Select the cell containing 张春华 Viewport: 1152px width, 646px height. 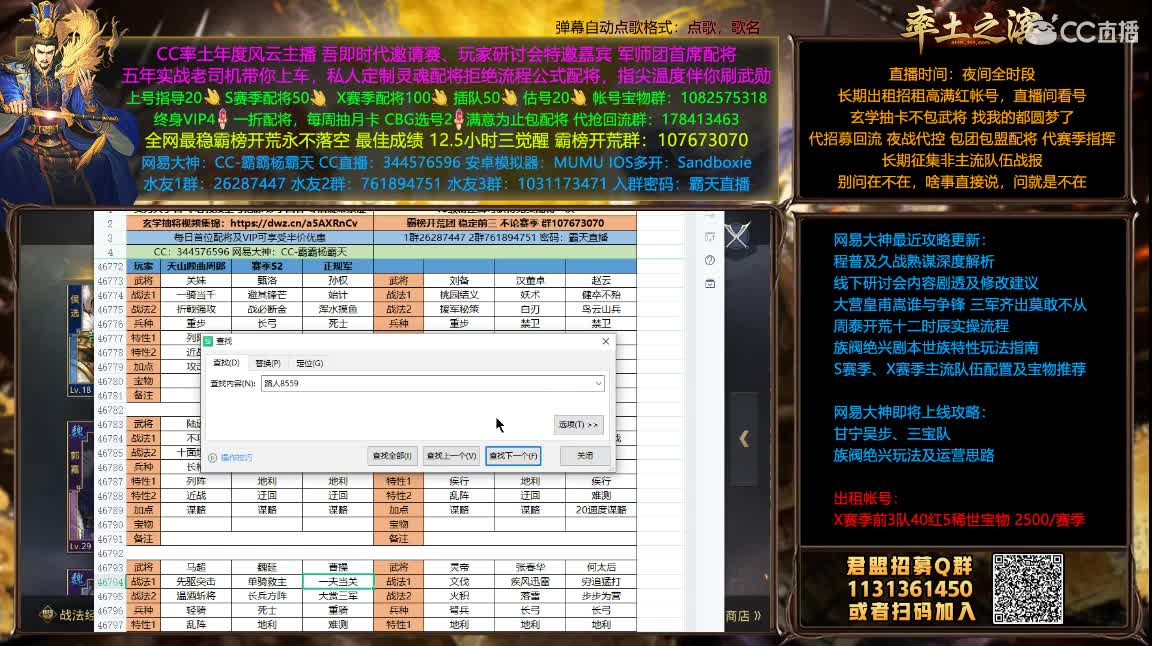click(x=530, y=567)
